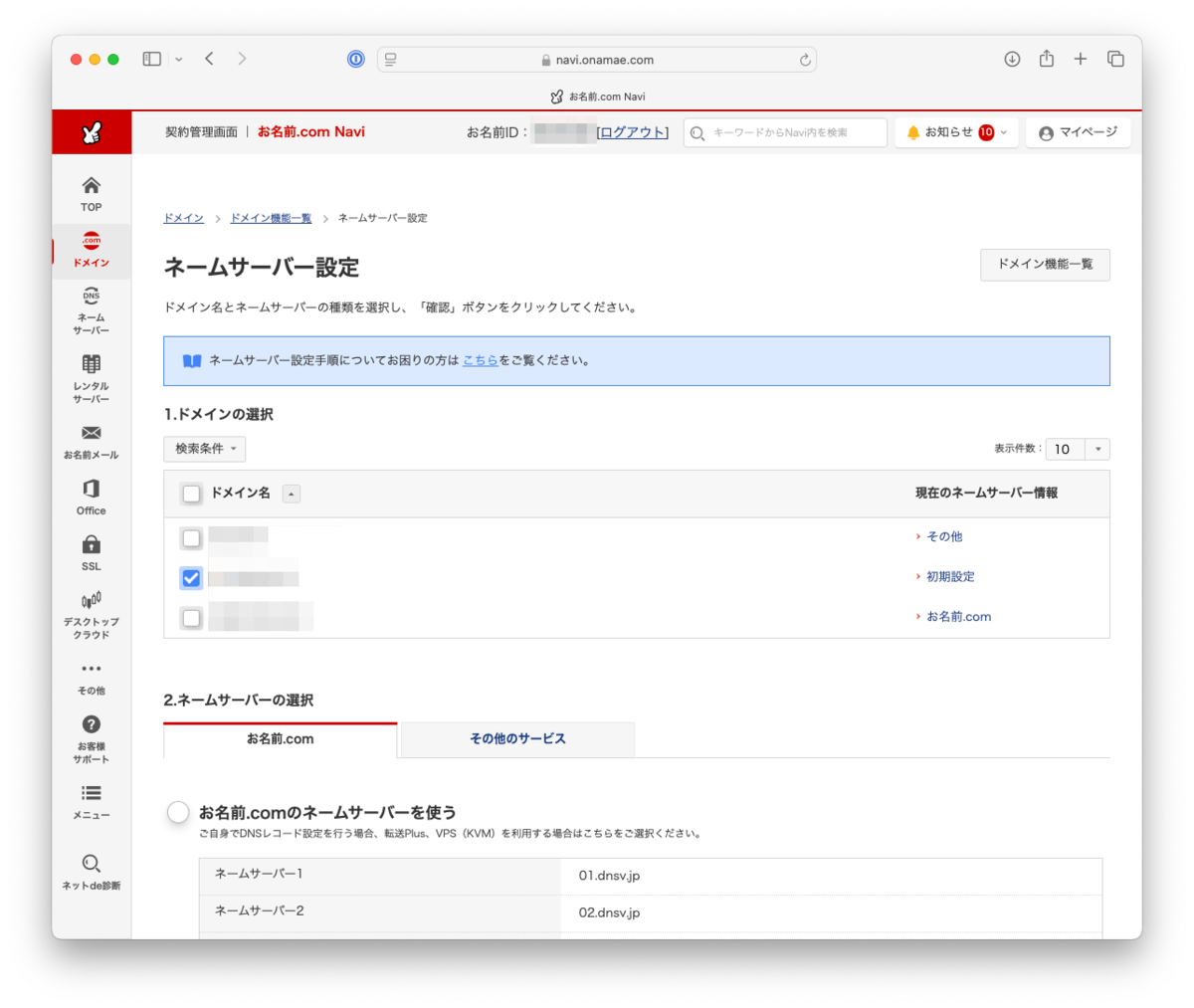This screenshot has height=1008, width=1194.
Task: Click the Safari sidebar toggle icon
Action: [x=152, y=60]
